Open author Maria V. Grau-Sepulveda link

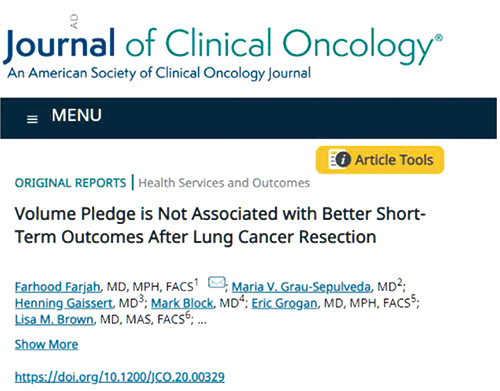(301, 287)
